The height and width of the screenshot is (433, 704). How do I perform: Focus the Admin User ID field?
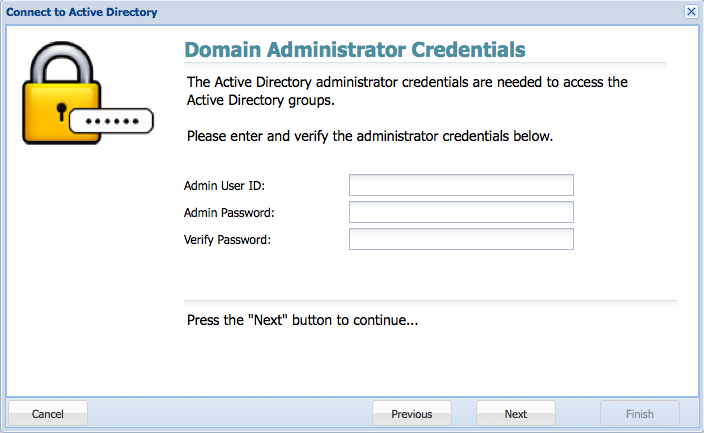[461, 185]
